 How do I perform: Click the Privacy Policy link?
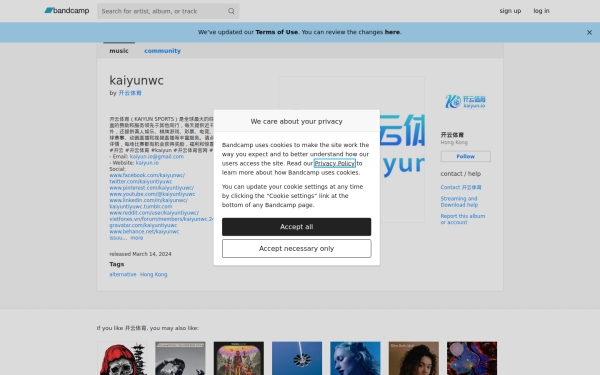[x=335, y=163]
